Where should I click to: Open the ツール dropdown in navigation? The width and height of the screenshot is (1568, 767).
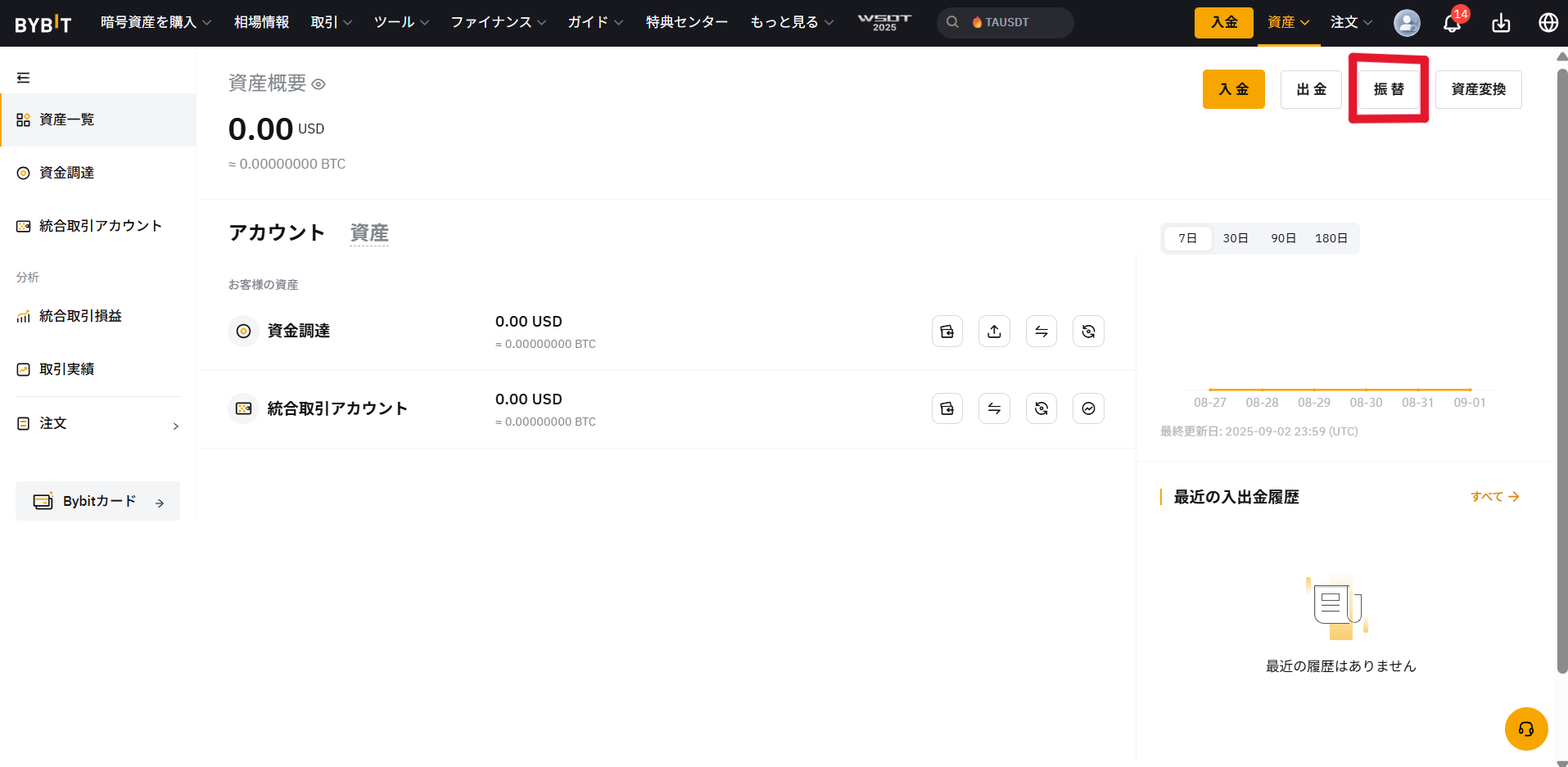[x=401, y=22]
